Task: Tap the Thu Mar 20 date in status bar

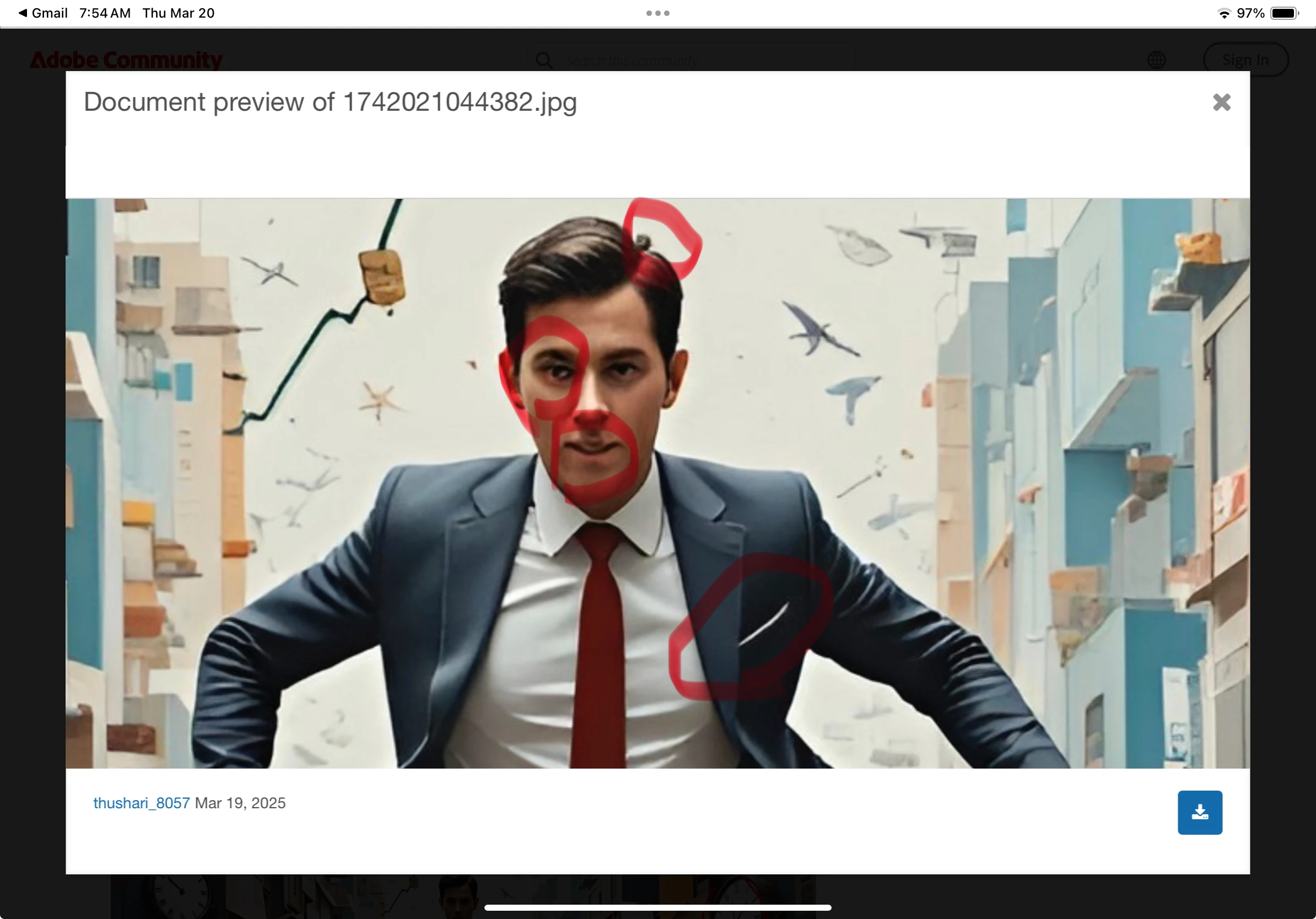Action: pyautogui.click(x=178, y=13)
